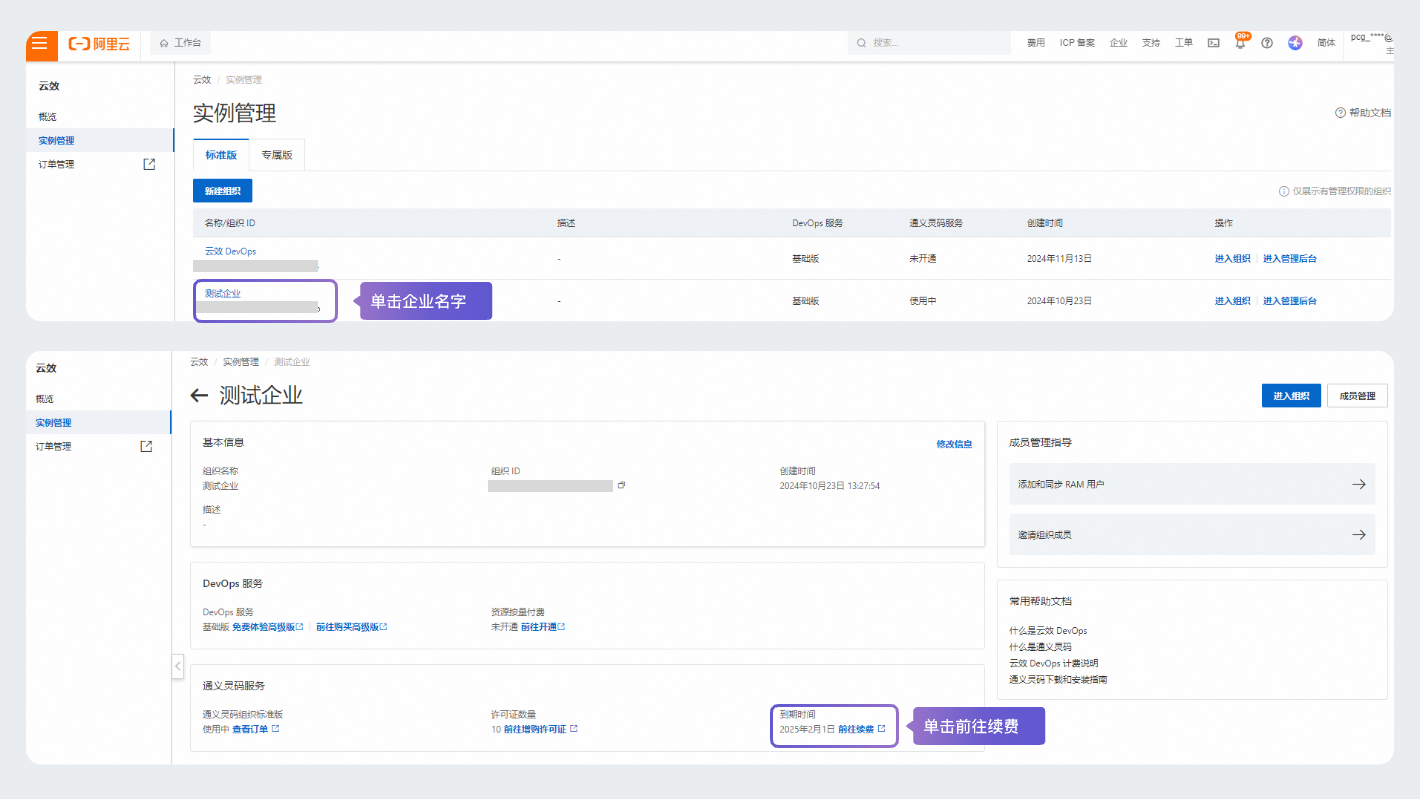Switch language via 简体
This screenshot has height=799, width=1420.
click(1326, 44)
